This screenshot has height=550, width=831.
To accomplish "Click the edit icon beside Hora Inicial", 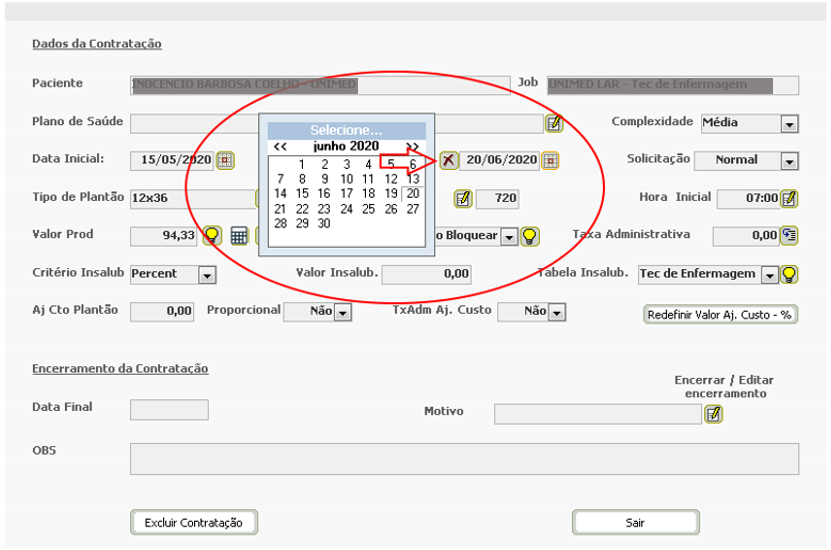I will point(789,198).
